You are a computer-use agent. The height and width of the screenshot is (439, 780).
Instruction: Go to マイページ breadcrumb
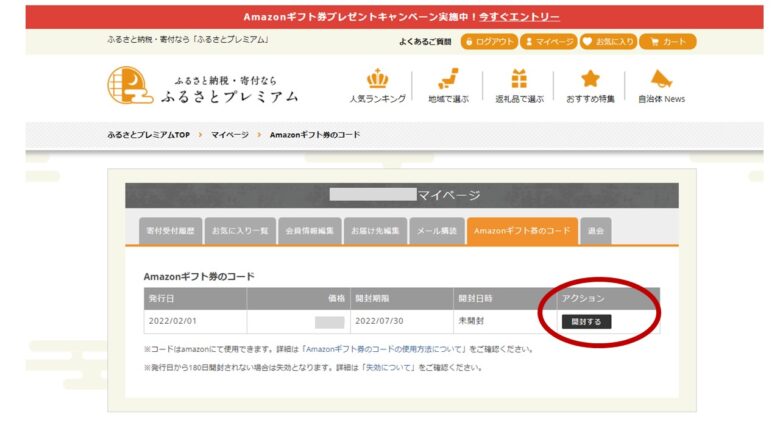point(229,135)
